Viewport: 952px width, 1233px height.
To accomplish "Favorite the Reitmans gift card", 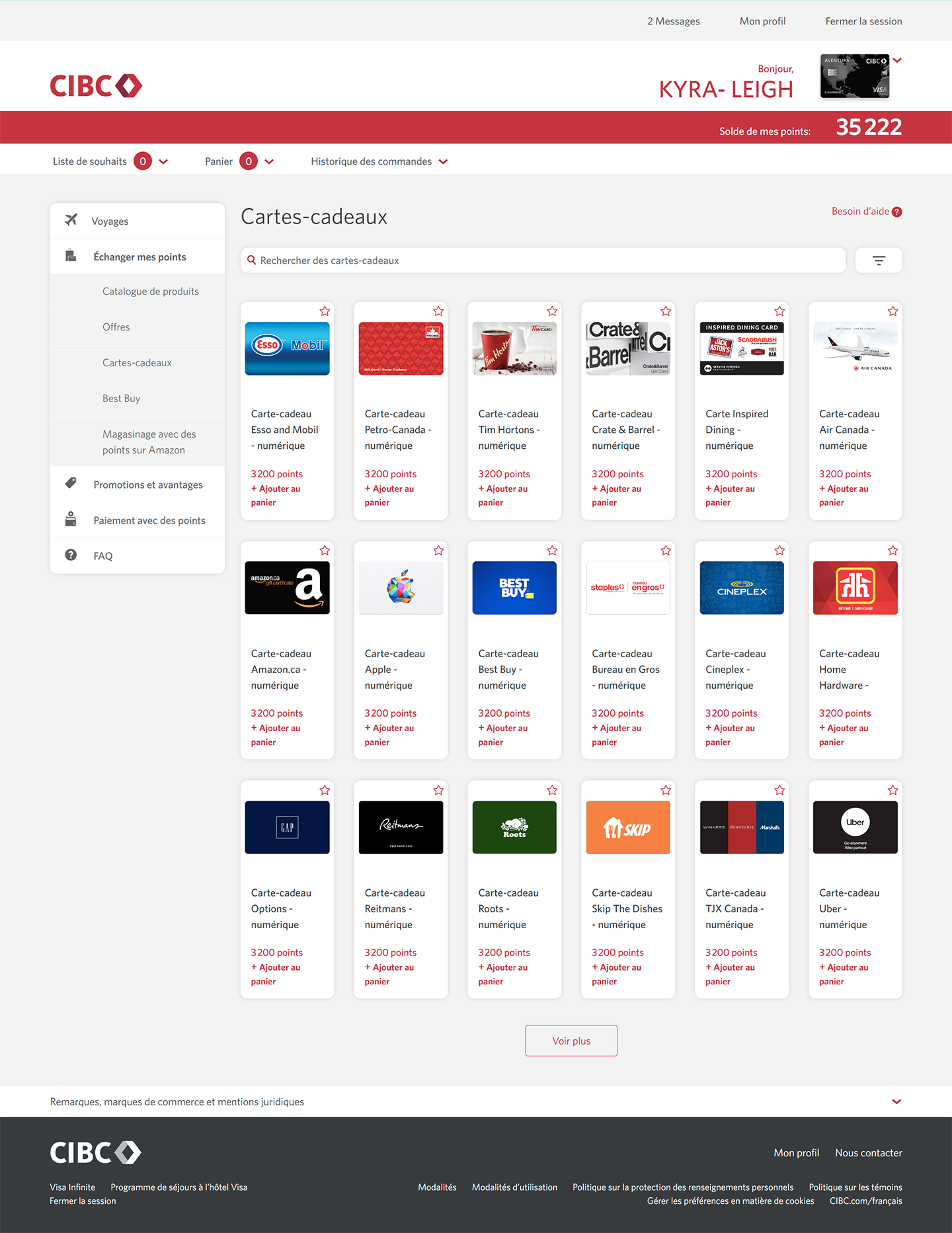I will [438, 790].
